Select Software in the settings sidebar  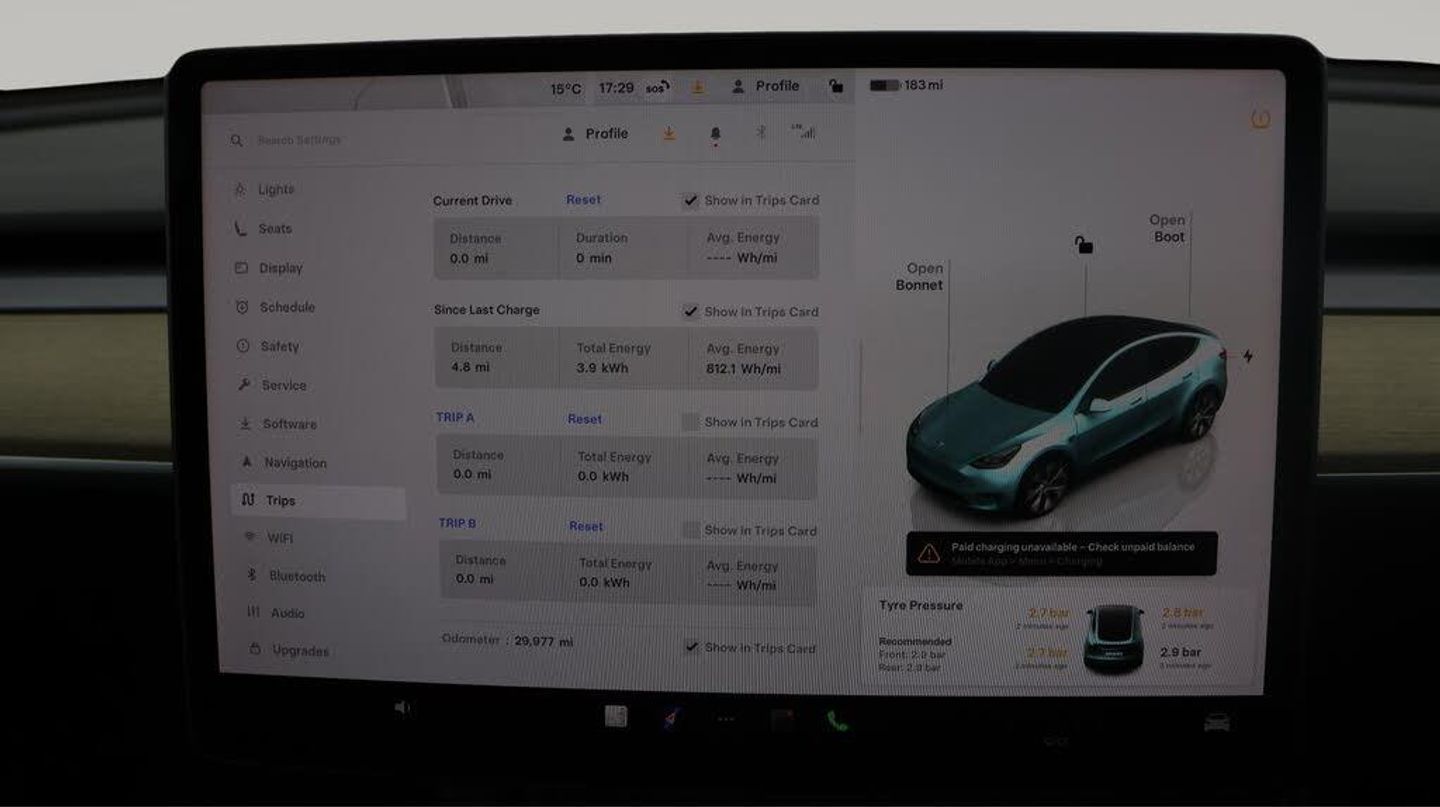pos(288,424)
